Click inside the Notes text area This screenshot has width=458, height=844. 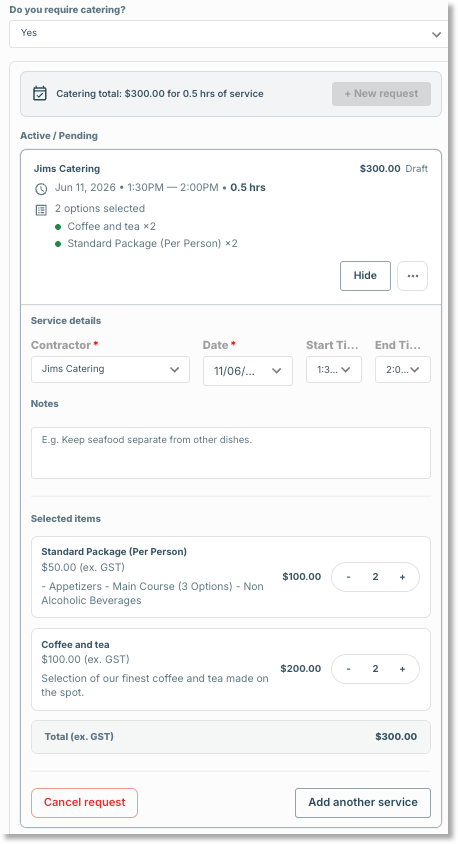click(x=231, y=453)
